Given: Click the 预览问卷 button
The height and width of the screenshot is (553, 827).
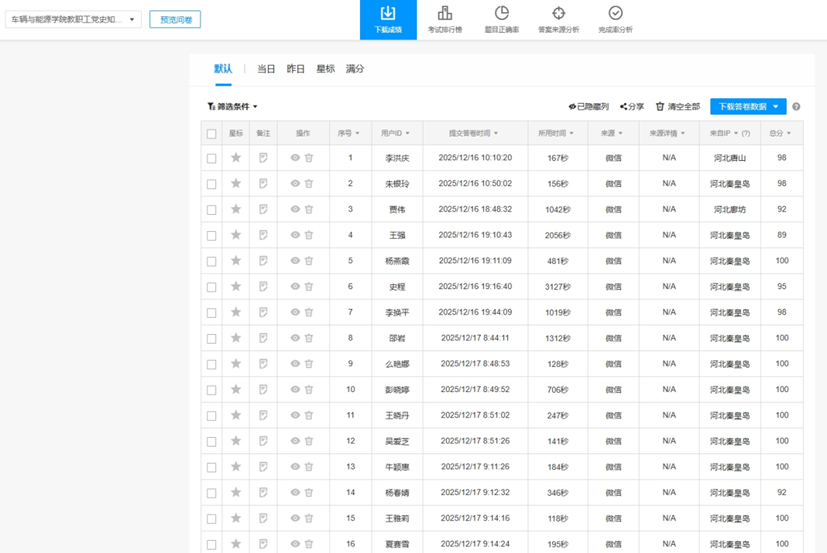Looking at the screenshot, I should coord(175,19).
